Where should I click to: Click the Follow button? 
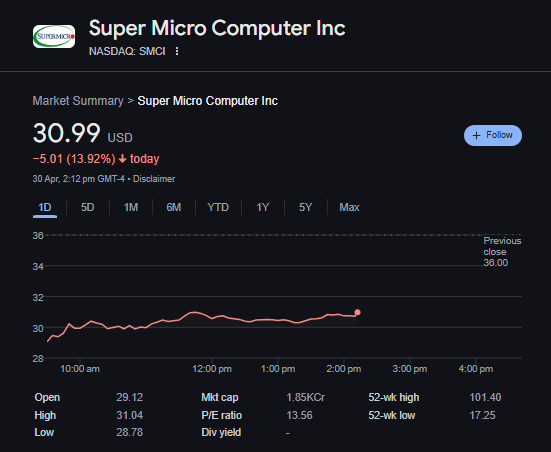point(493,135)
